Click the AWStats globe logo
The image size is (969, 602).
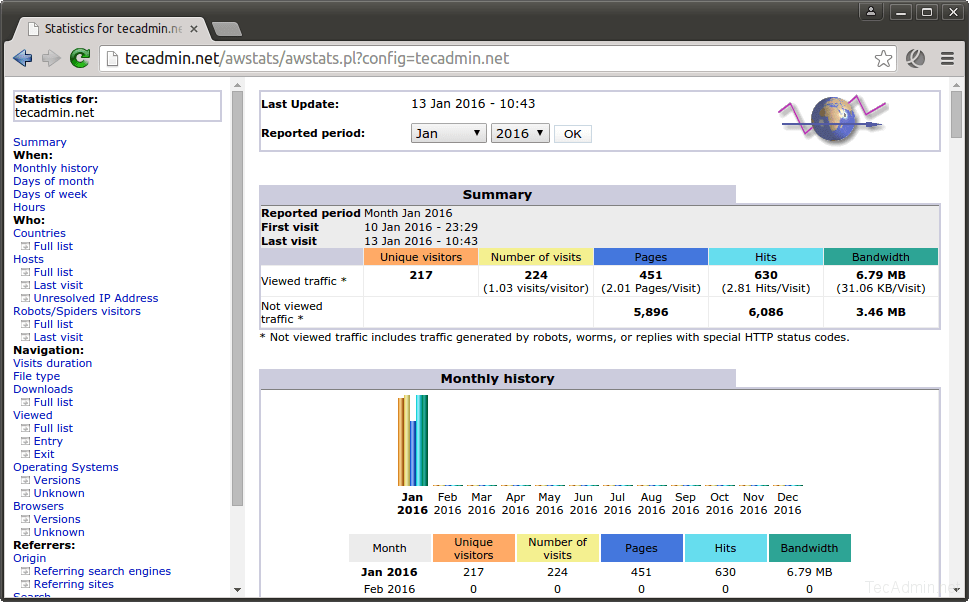pyautogui.click(x=832, y=119)
